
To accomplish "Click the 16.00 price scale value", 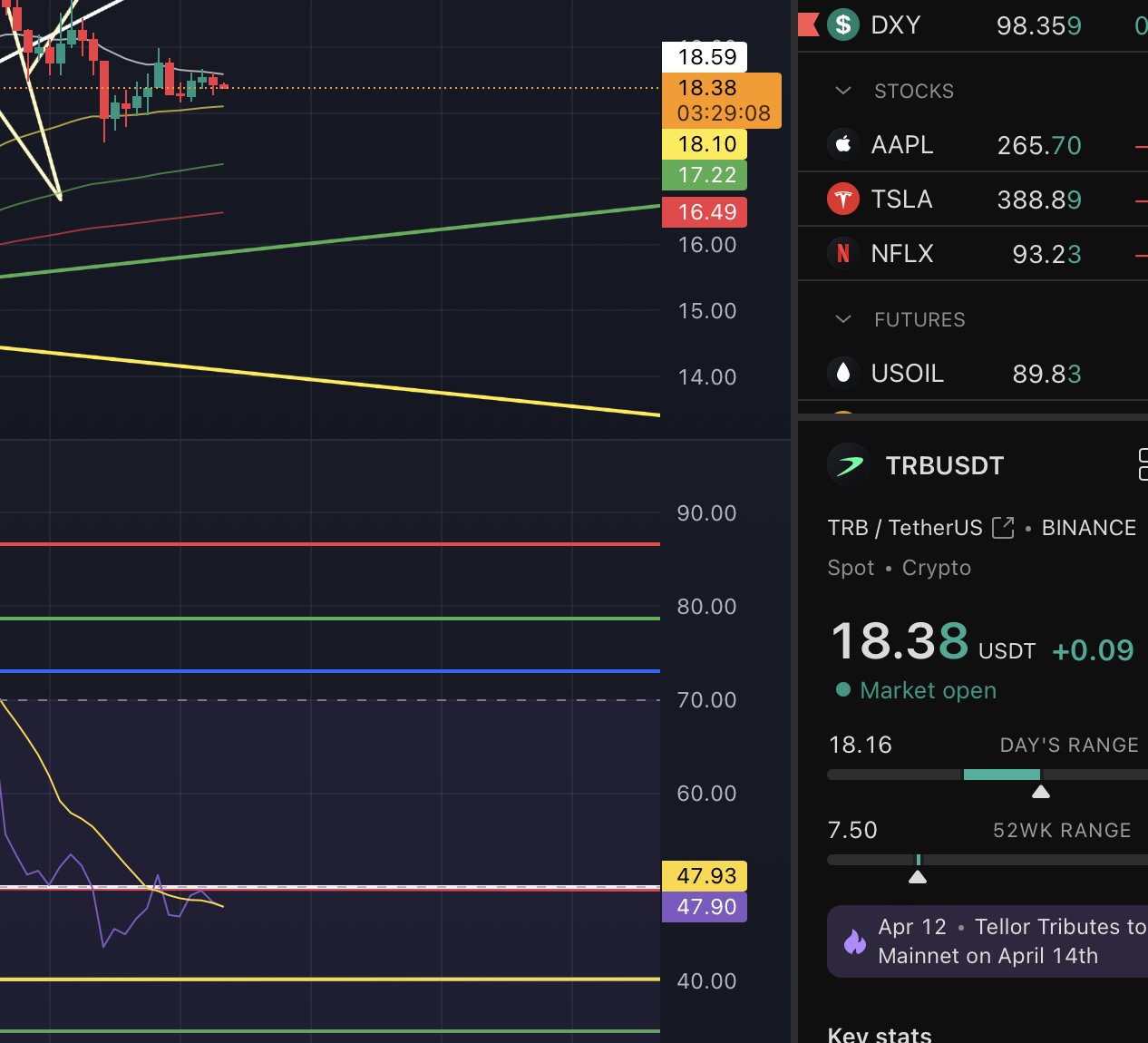I will 707,245.
